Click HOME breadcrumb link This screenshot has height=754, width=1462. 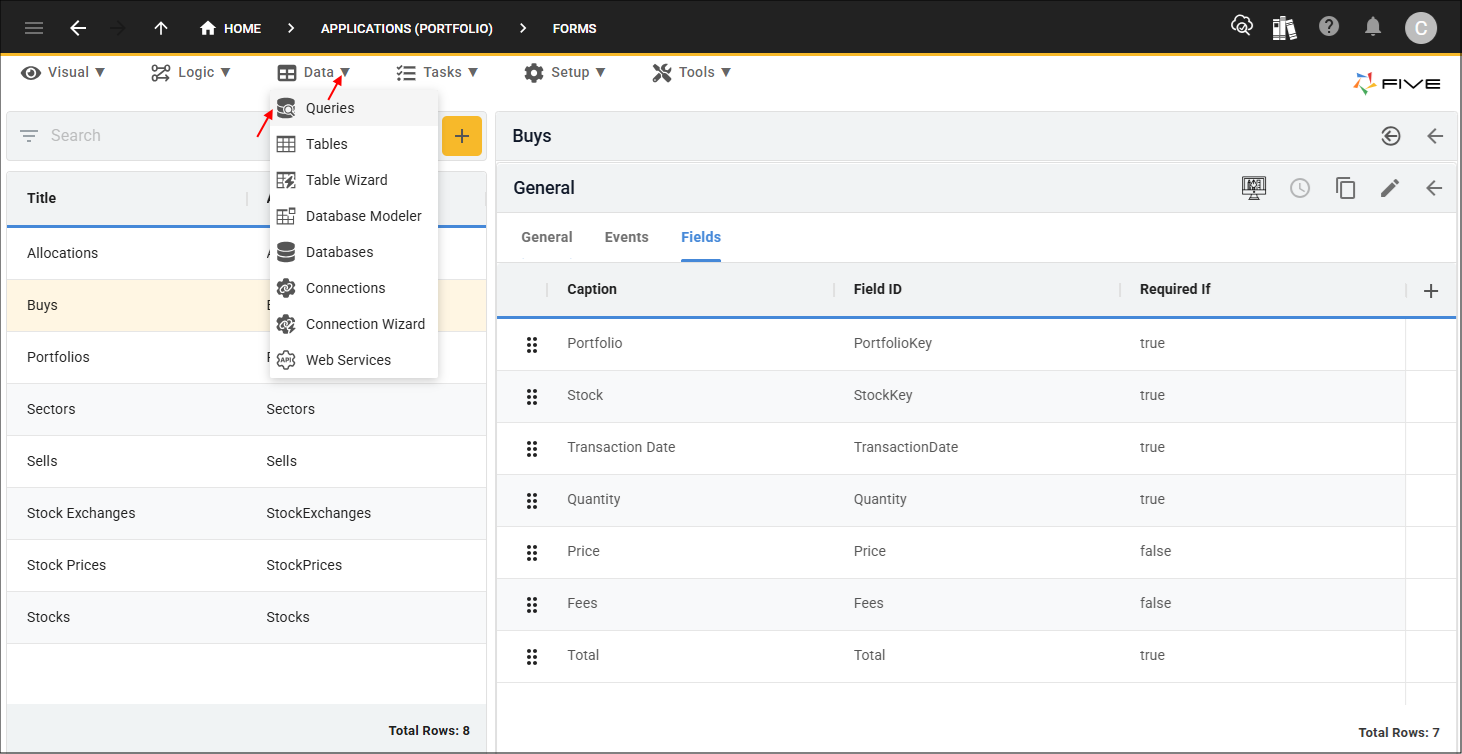tap(231, 28)
